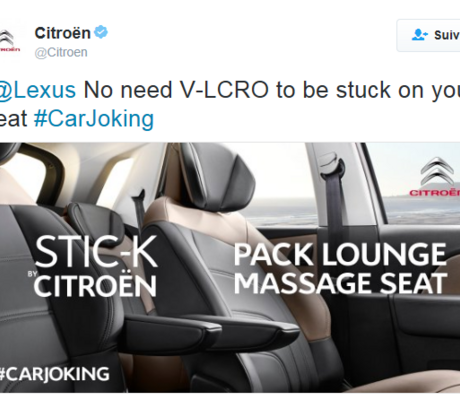Click the add-person icon in follow button
This screenshot has height=400, width=460.
coord(420,35)
